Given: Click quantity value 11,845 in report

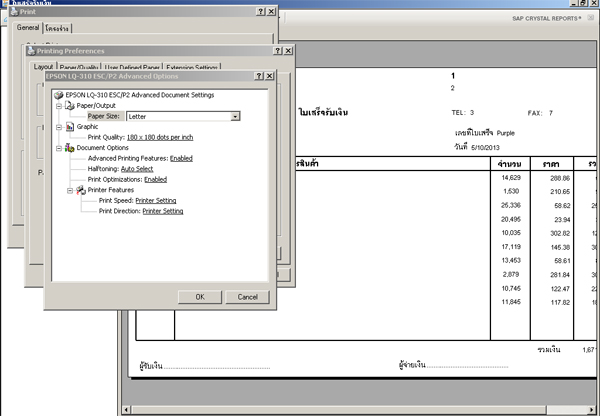Looking at the screenshot, I should coord(511,302).
